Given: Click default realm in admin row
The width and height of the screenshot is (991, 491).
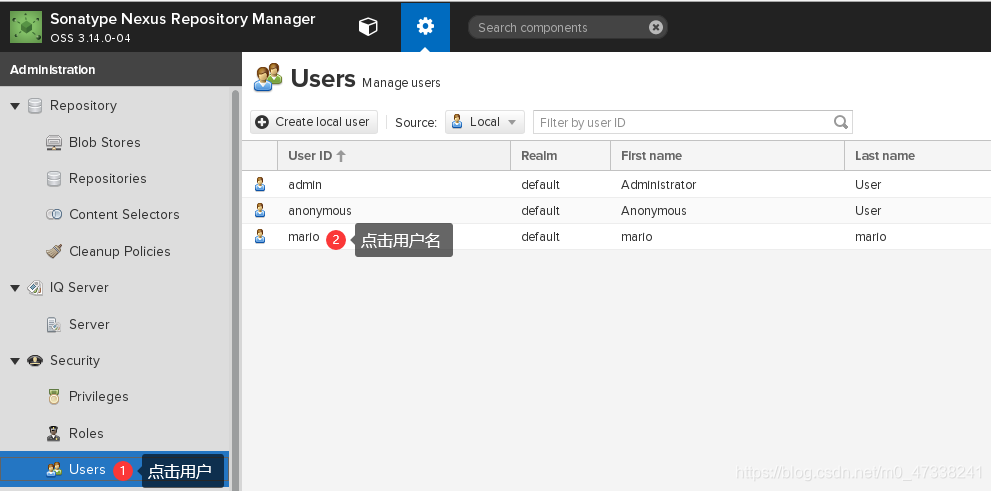Looking at the screenshot, I should pos(540,185).
